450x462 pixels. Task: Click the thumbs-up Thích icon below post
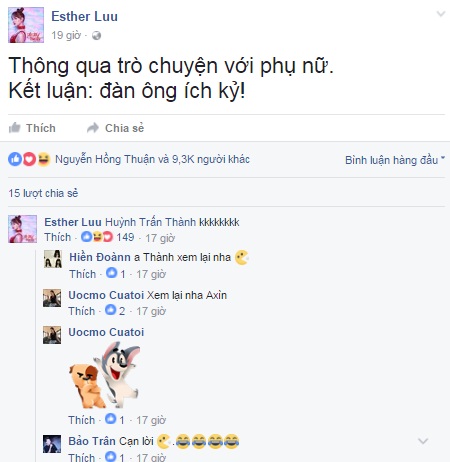pos(15,127)
